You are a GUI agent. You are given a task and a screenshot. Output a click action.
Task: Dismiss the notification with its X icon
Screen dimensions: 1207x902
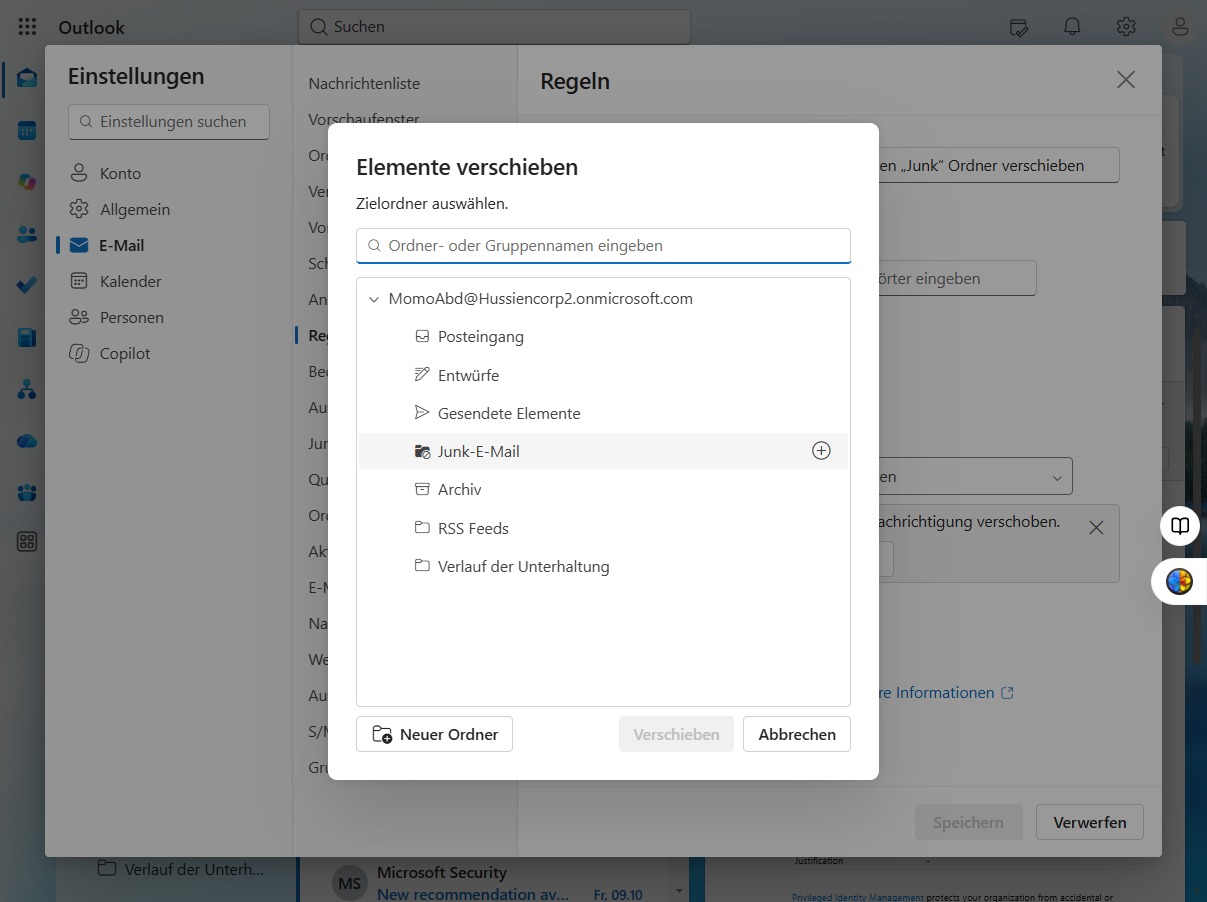click(x=1096, y=527)
